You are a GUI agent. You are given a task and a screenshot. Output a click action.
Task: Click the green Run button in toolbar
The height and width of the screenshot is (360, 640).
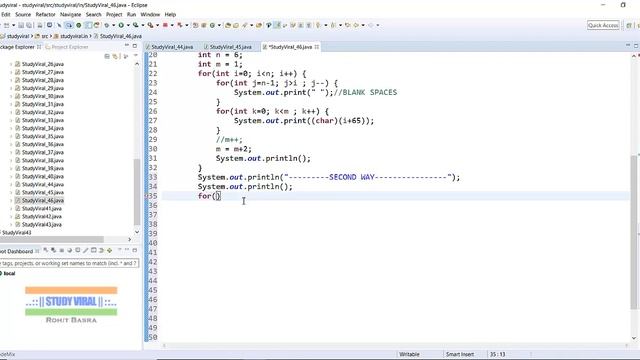[121, 25]
